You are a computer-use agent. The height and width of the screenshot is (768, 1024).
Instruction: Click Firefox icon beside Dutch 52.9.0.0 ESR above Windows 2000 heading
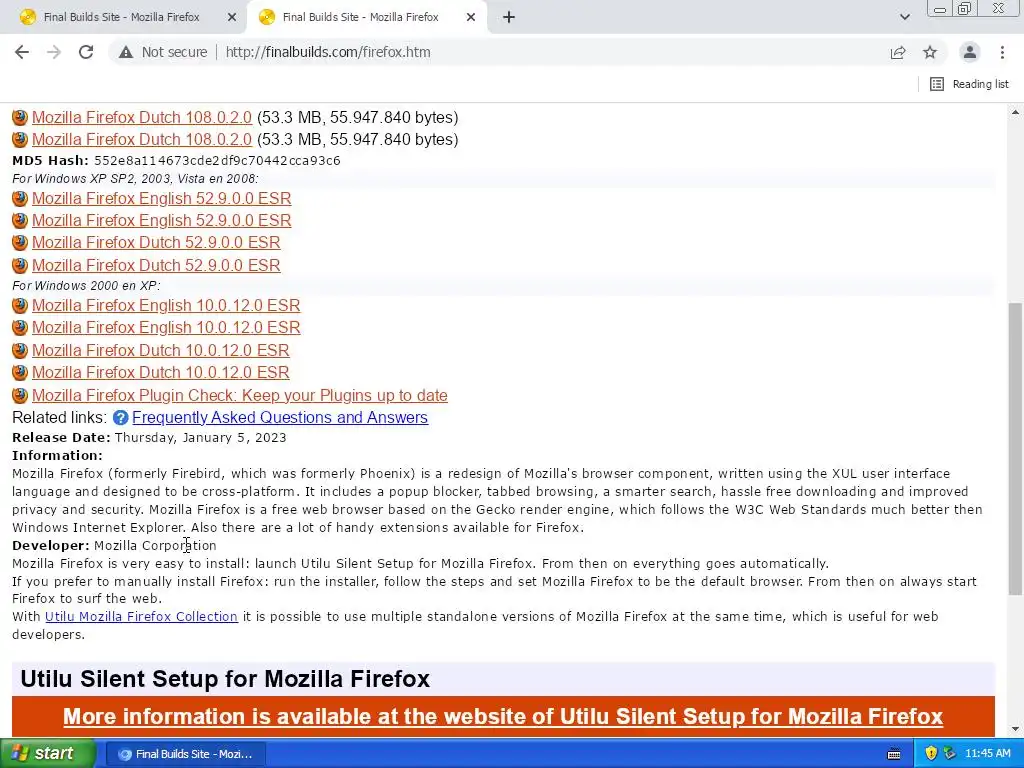pos(20,264)
